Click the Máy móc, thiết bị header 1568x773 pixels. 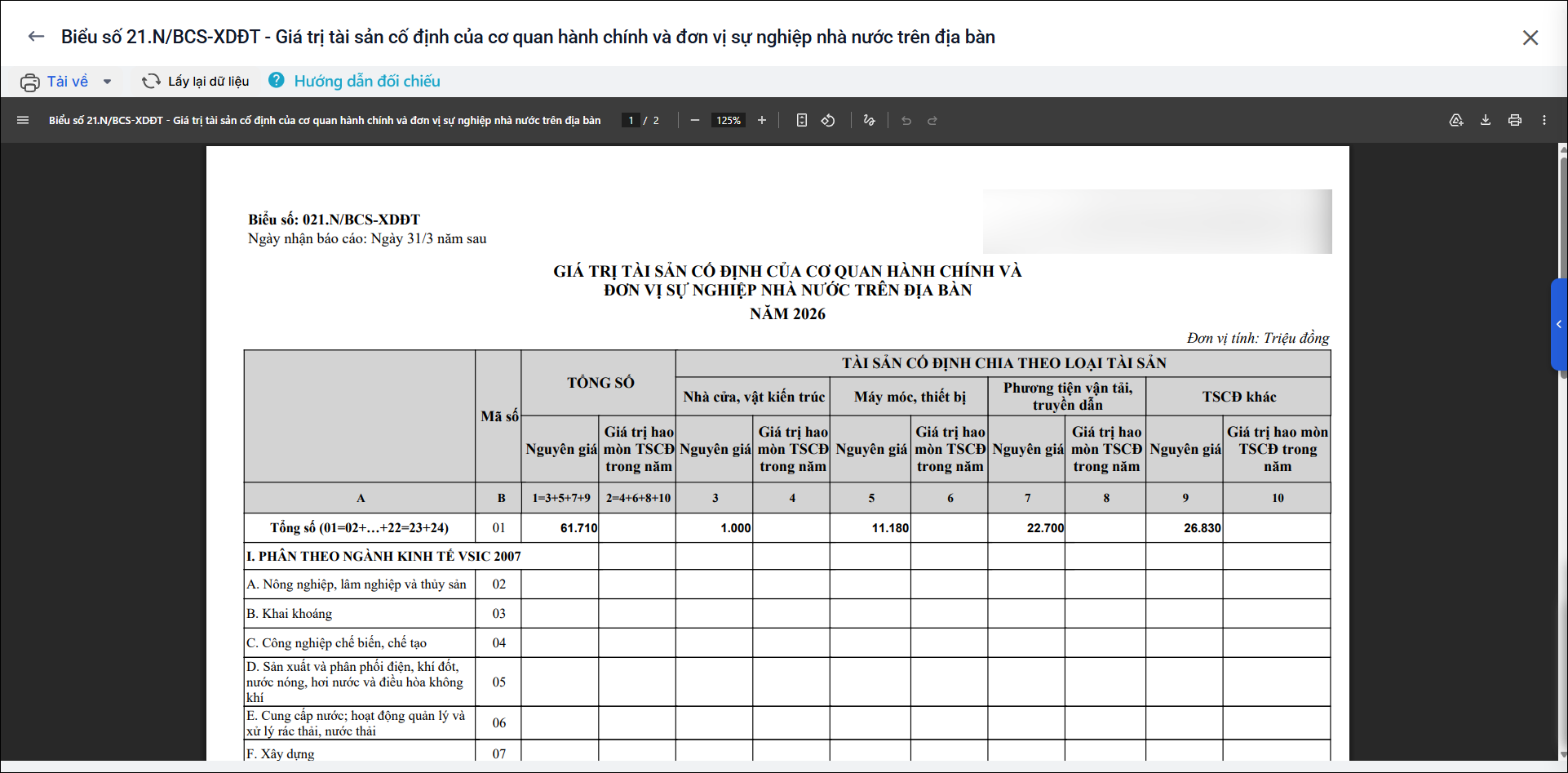point(910,397)
